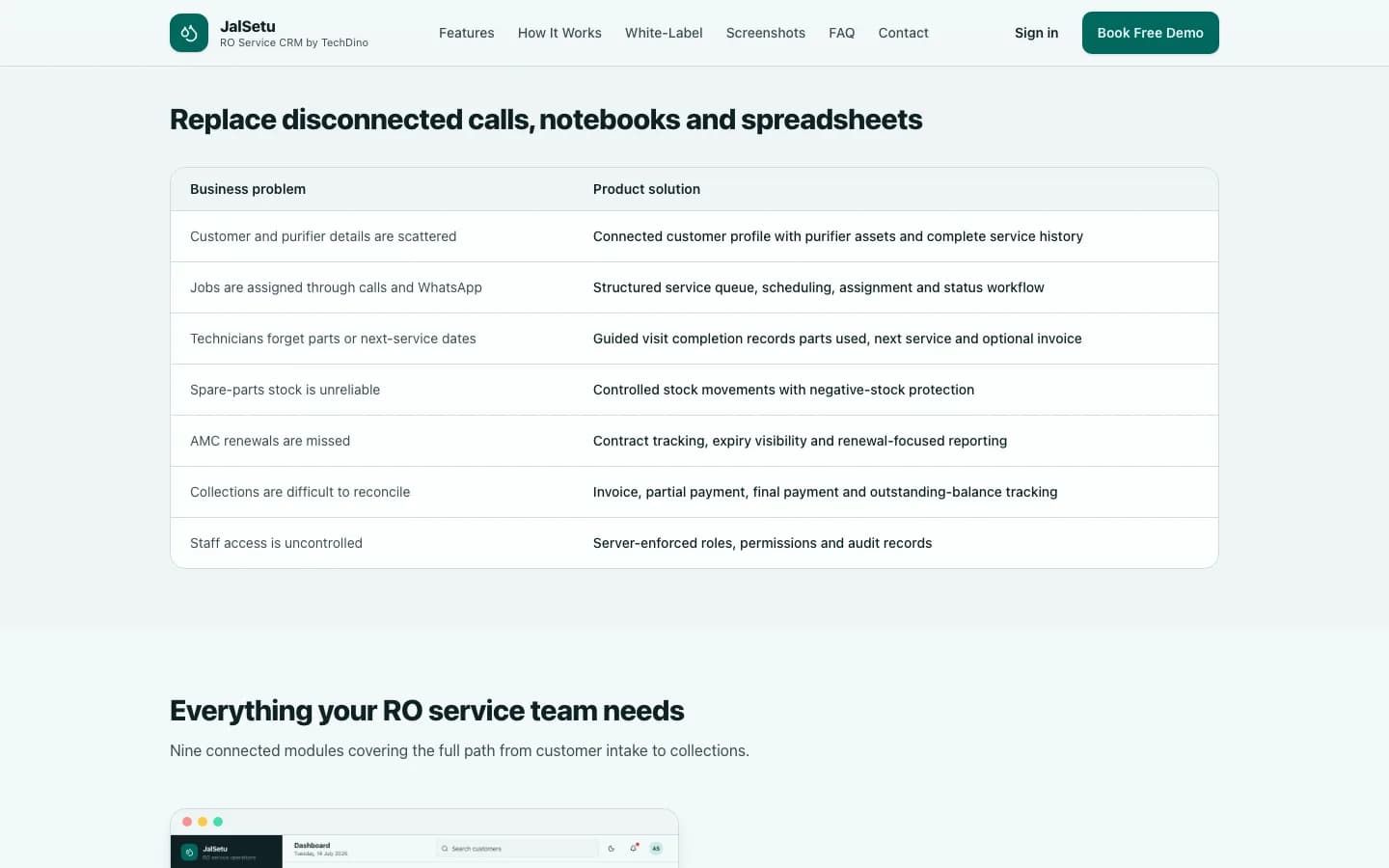
Task: Click 'Controlled stock movements' solution text
Action: click(x=783, y=390)
